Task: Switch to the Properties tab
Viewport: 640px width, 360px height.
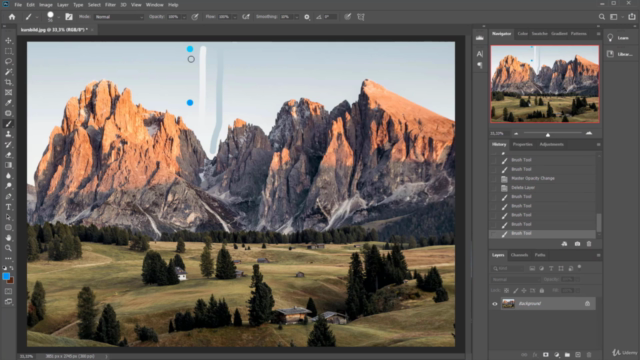Action: coord(522,144)
